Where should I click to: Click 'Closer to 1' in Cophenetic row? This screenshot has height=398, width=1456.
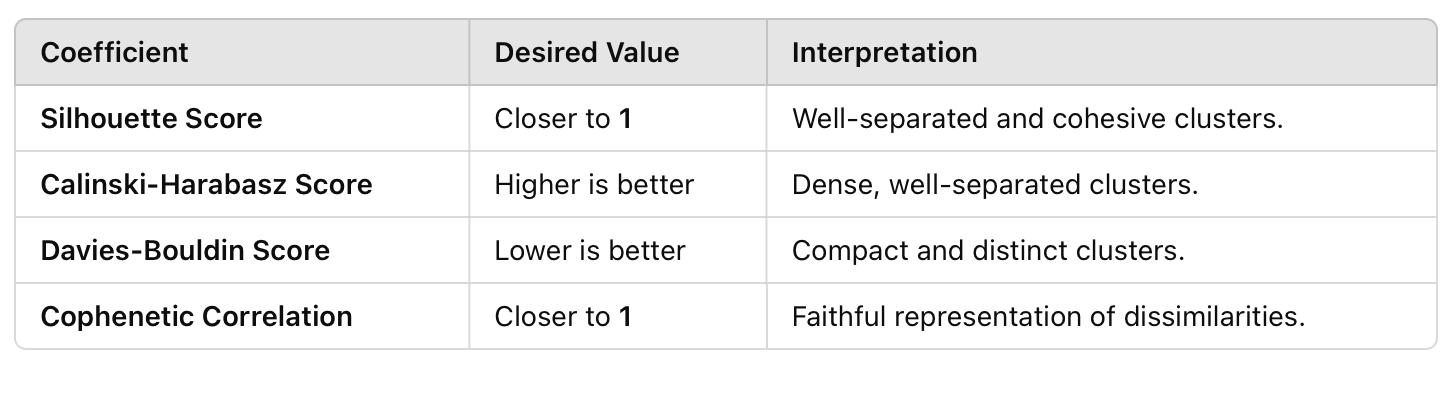click(x=563, y=316)
